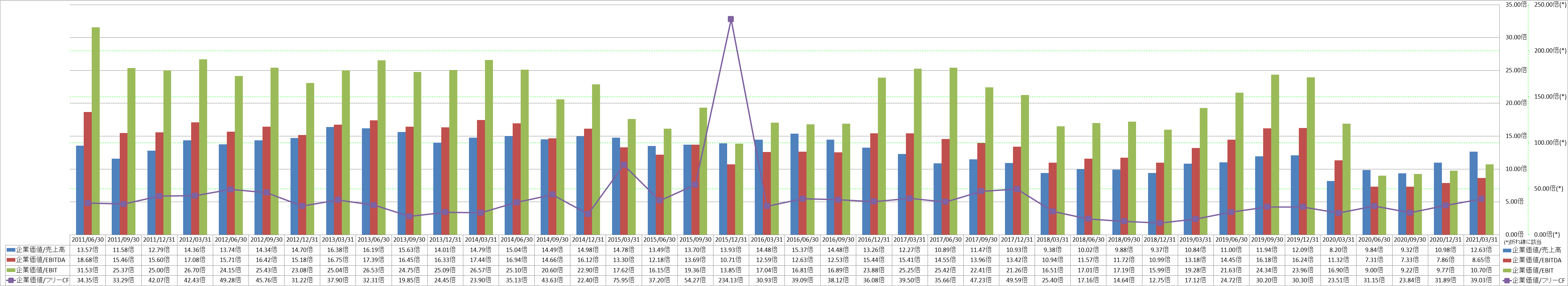Screen dimensions: 1568x286
Task: Click the red EBITDA bar for 2011/06/30
Action: coord(88,173)
